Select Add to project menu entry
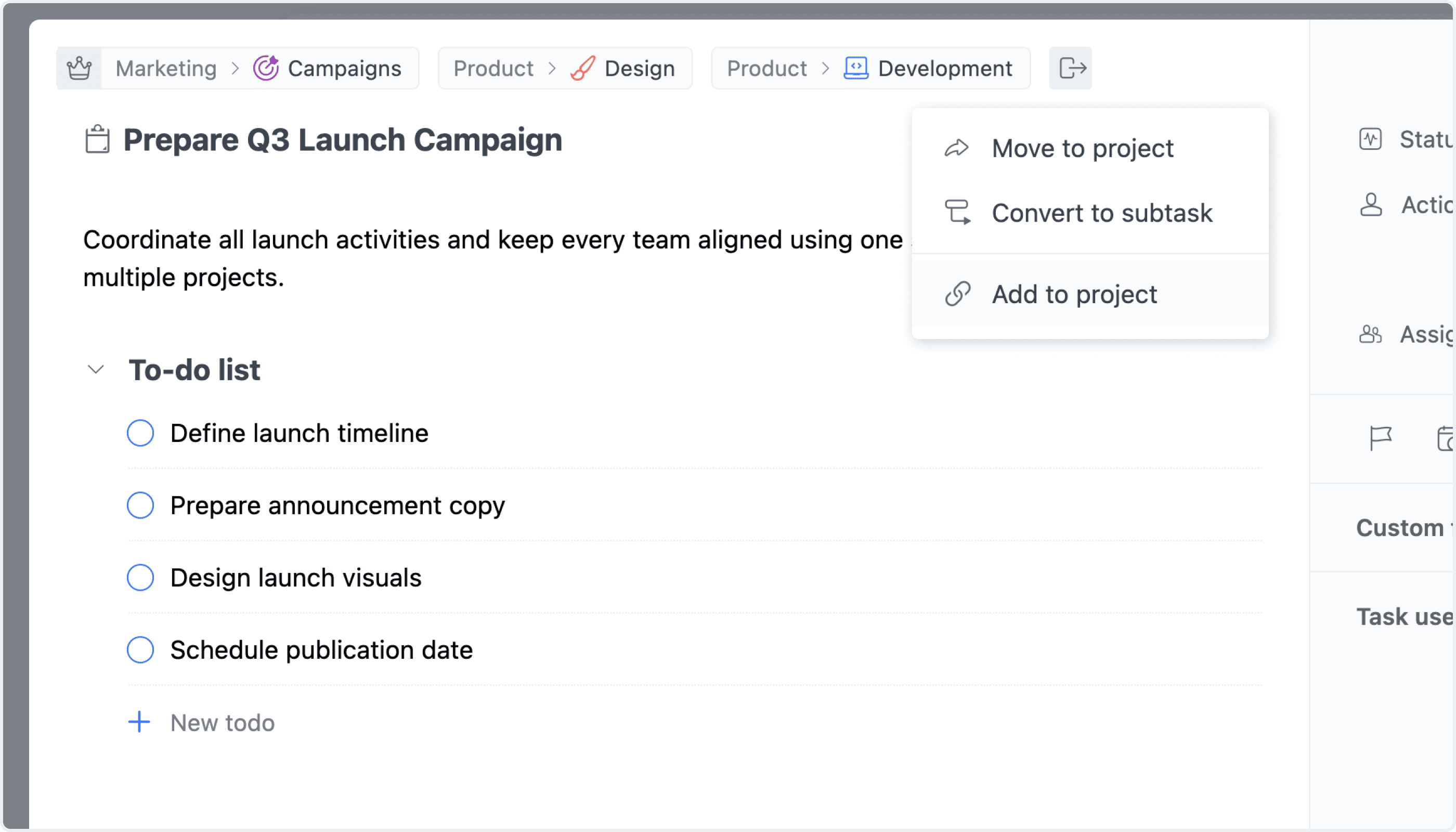 pyautogui.click(x=1090, y=294)
